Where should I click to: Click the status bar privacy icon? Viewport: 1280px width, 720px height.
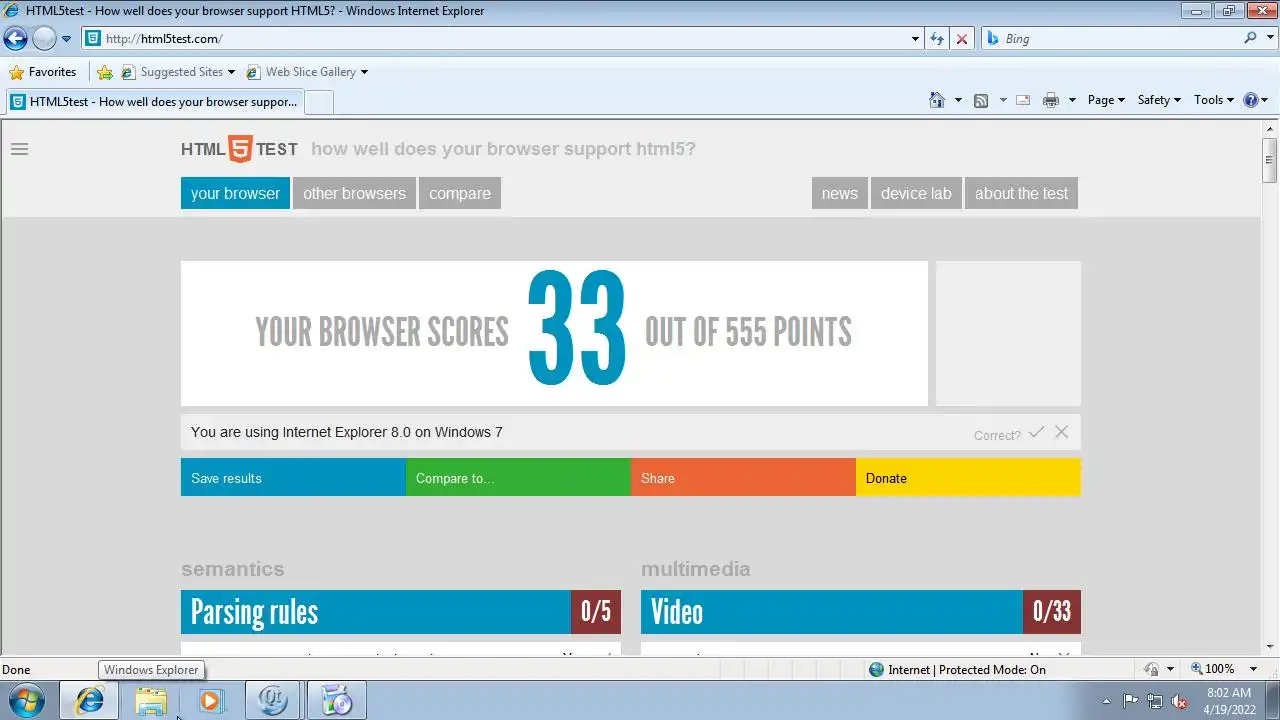point(1152,669)
